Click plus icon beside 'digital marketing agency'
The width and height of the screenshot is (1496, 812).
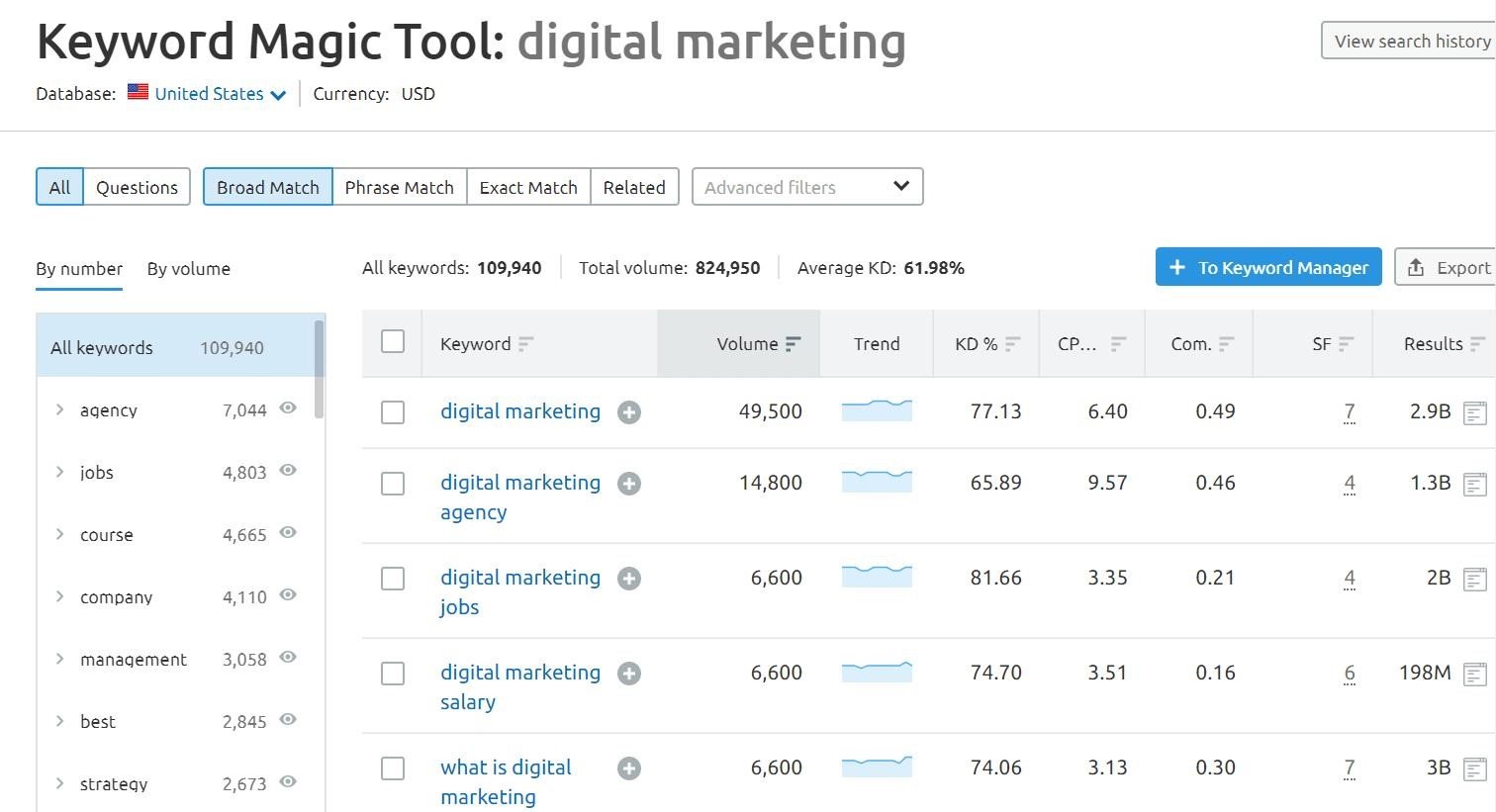pyautogui.click(x=629, y=484)
